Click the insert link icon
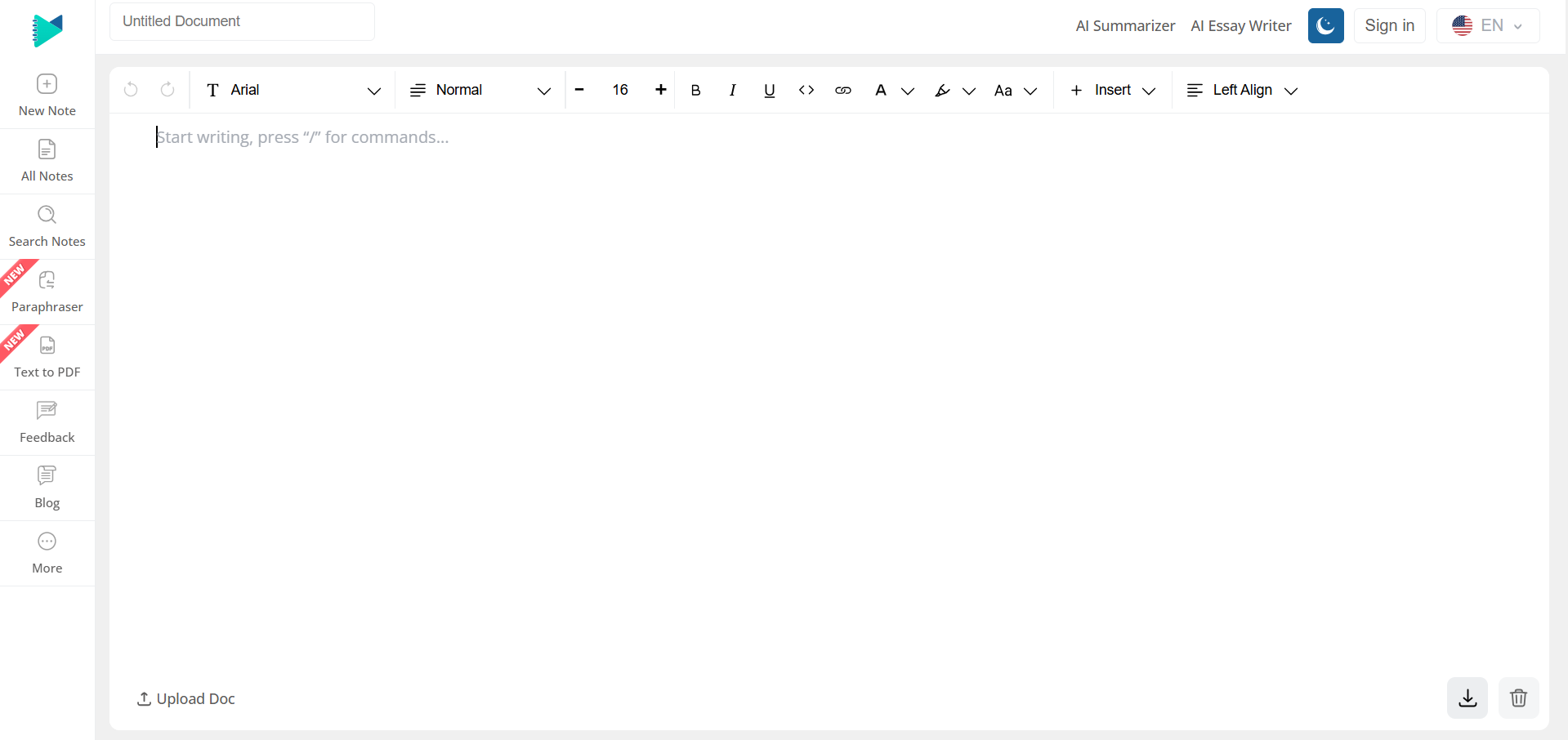Screen dimensions: 1568x740 [842, 91]
